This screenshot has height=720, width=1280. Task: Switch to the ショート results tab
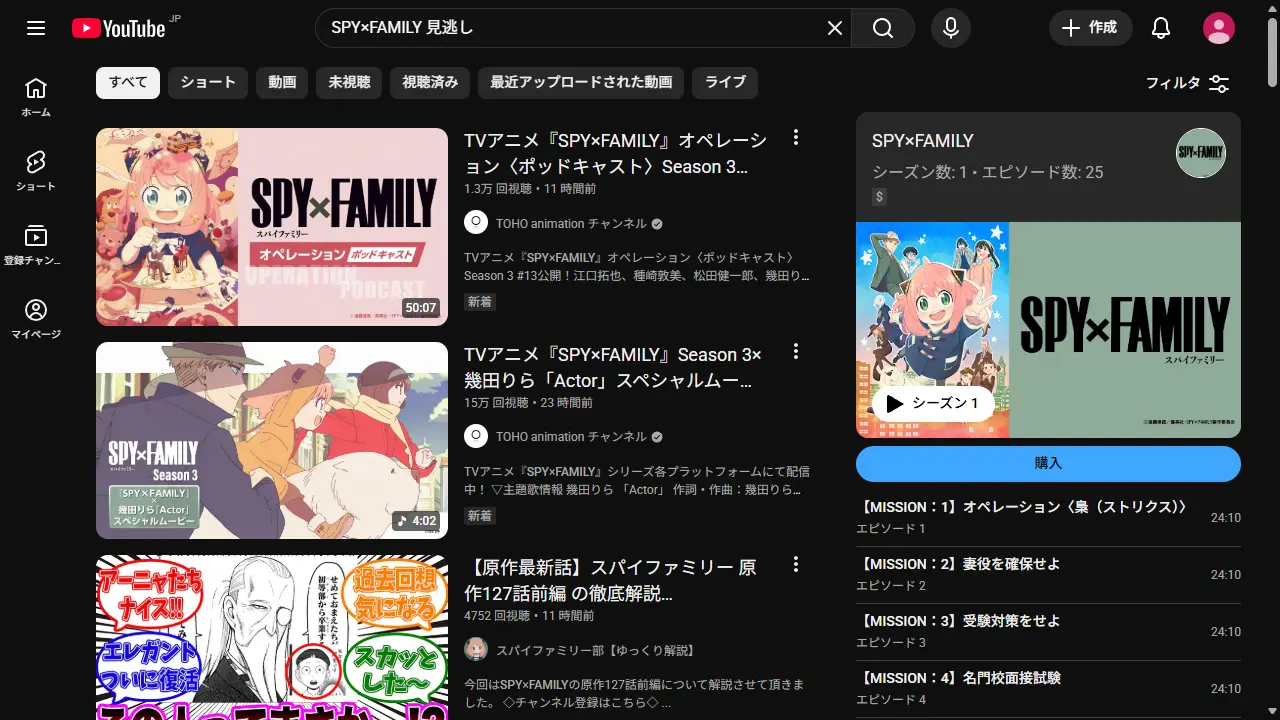pyautogui.click(x=207, y=83)
